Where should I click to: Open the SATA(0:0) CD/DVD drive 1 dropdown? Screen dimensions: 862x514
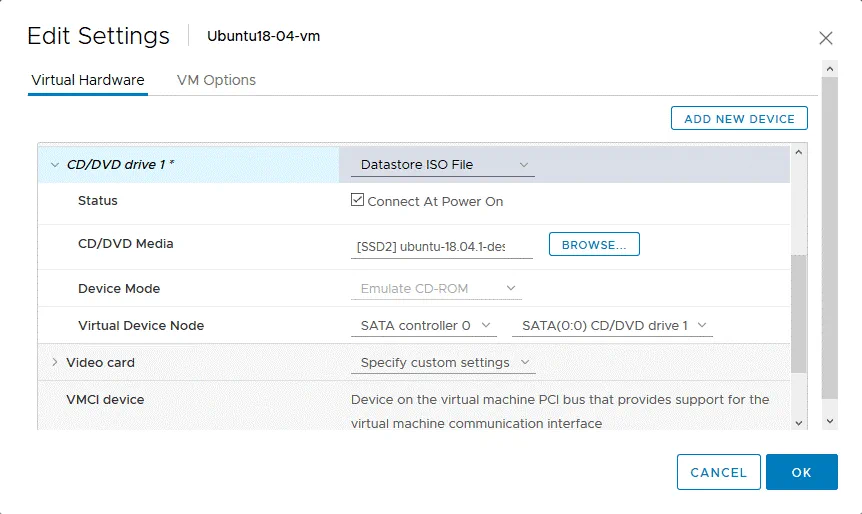pyautogui.click(x=613, y=326)
